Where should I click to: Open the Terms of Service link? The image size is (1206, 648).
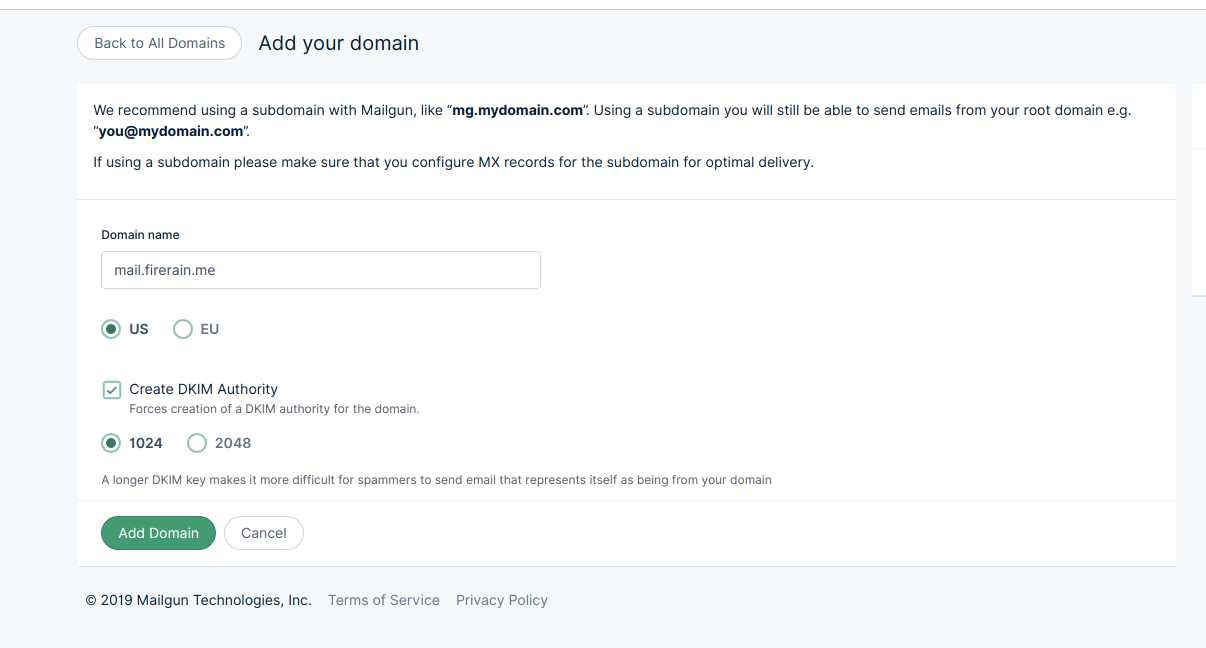pos(384,600)
